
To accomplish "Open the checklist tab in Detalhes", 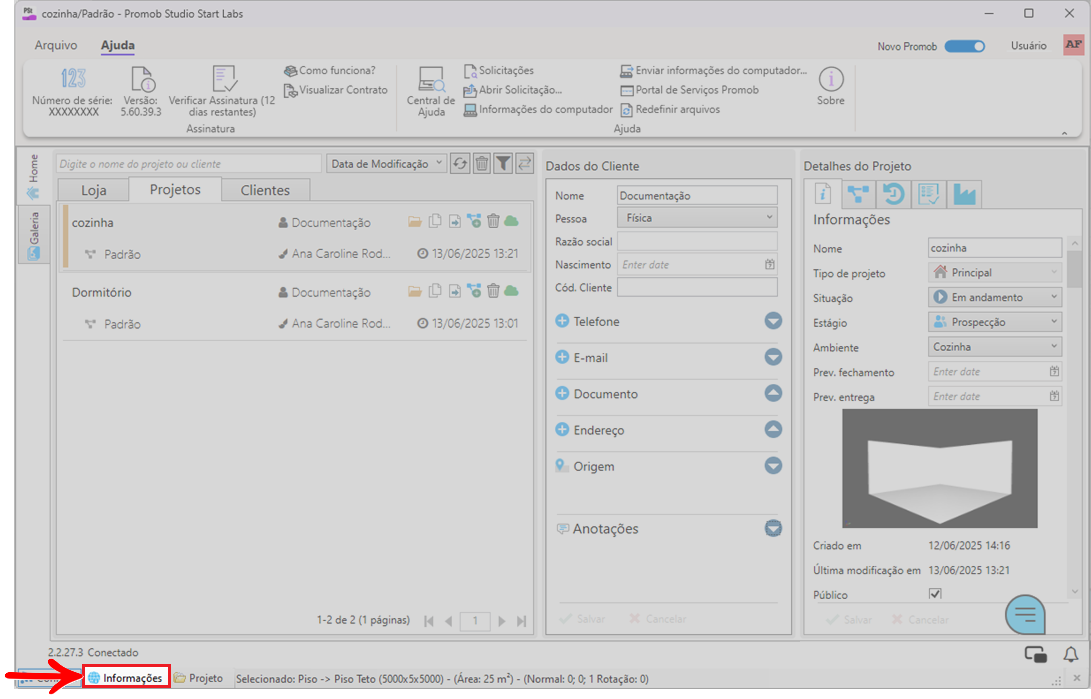I will click(x=929, y=194).
